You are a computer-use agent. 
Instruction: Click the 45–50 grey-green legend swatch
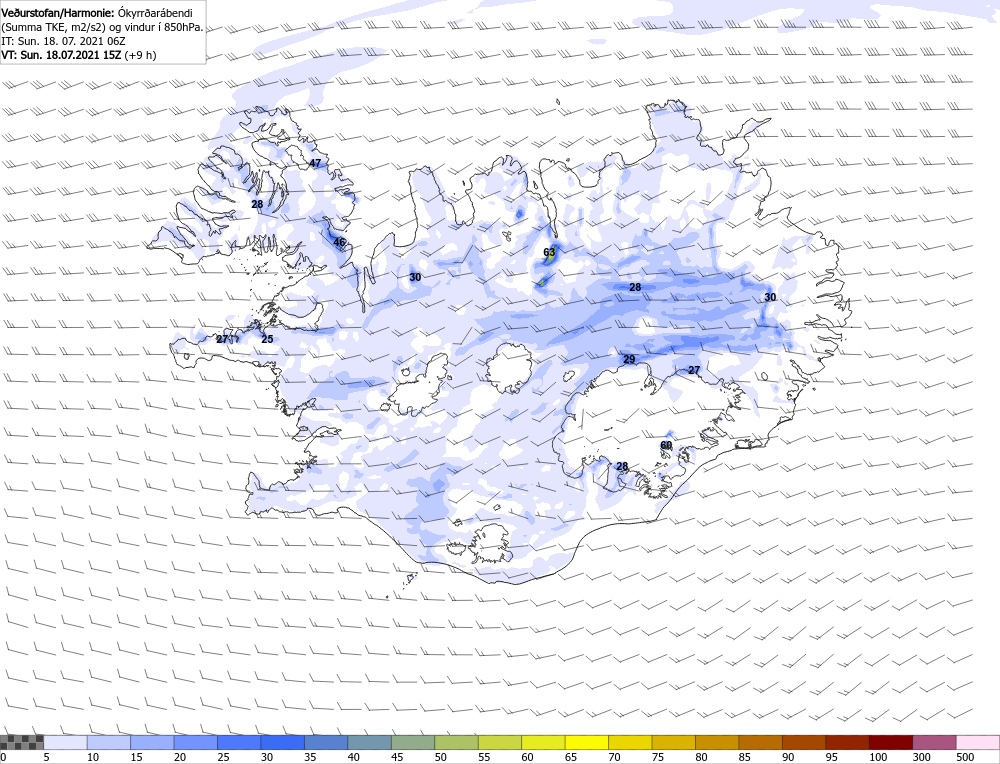413,742
